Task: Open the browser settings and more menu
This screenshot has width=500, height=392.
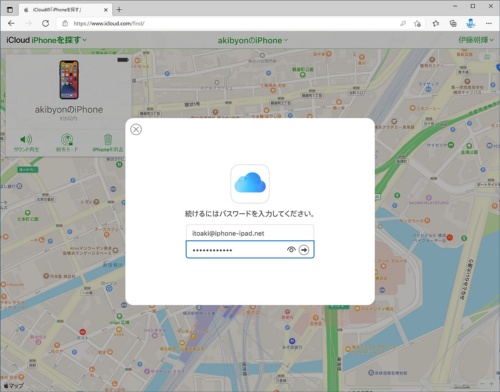Action: [x=489, y=23]
